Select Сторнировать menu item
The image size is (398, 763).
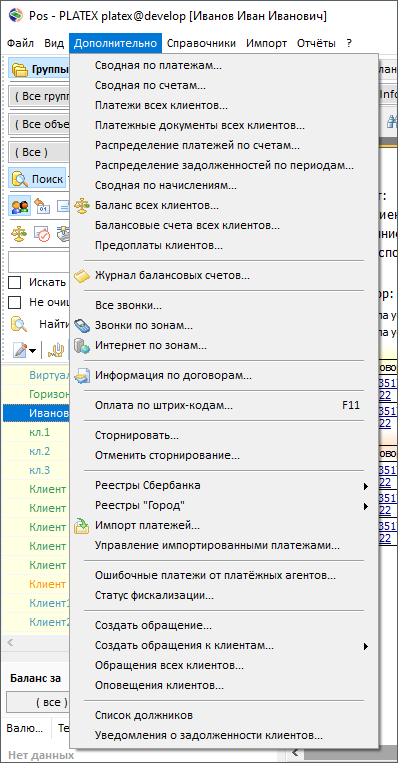tap(224, 436)
